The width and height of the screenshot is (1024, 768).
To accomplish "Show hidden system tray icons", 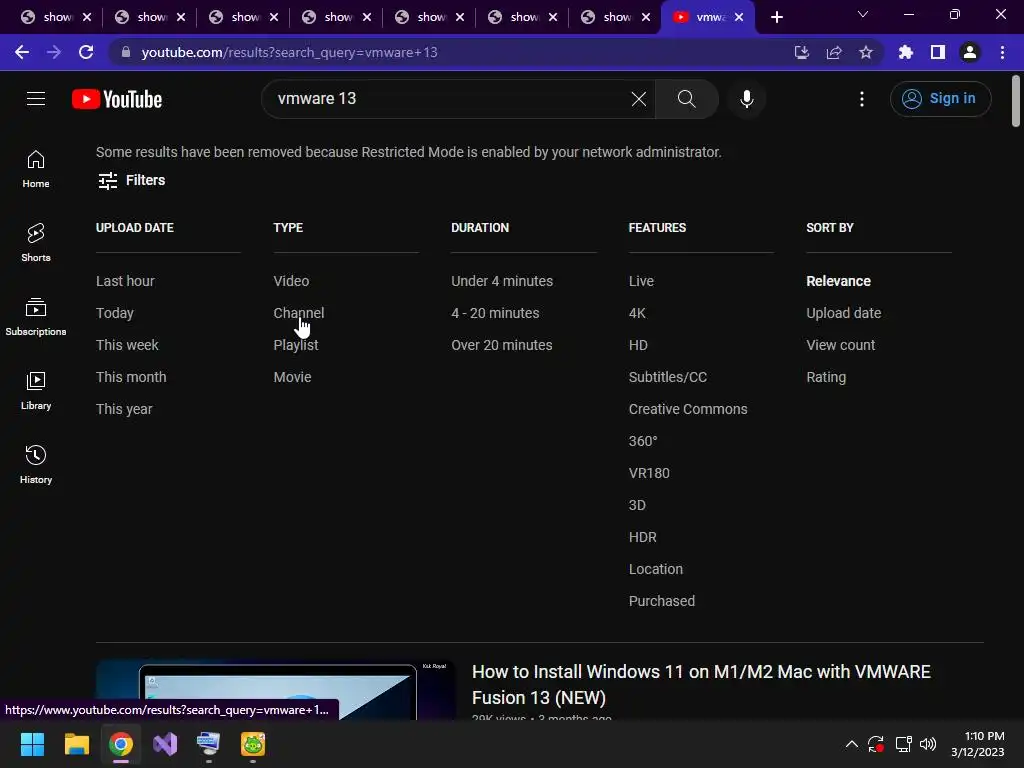I will (x=852, y=744).
